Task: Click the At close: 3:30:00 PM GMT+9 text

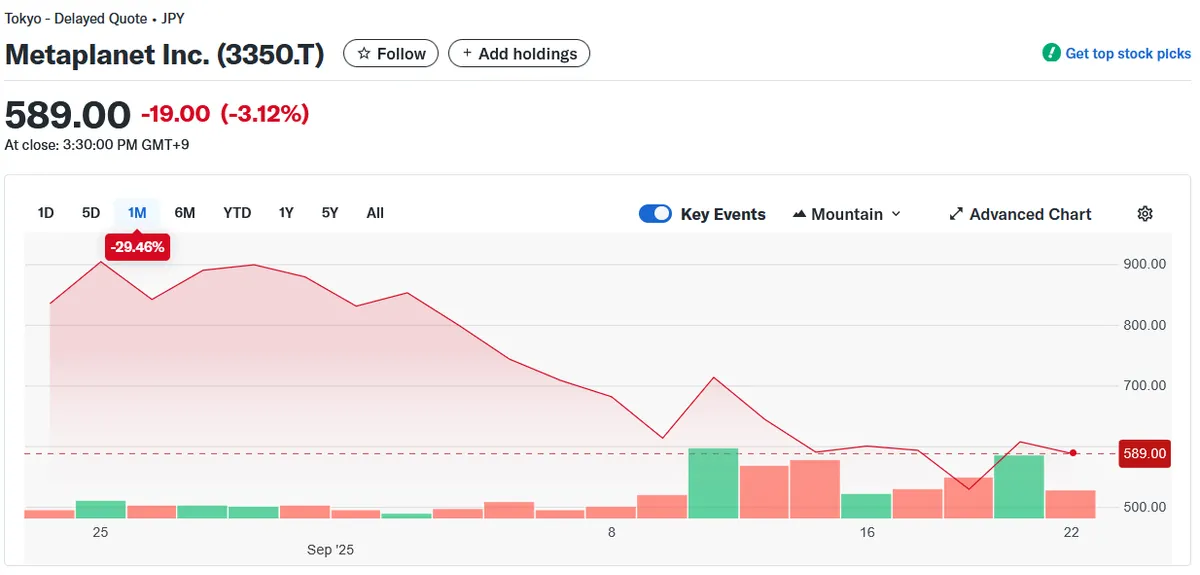Action: tap(97, 145)
